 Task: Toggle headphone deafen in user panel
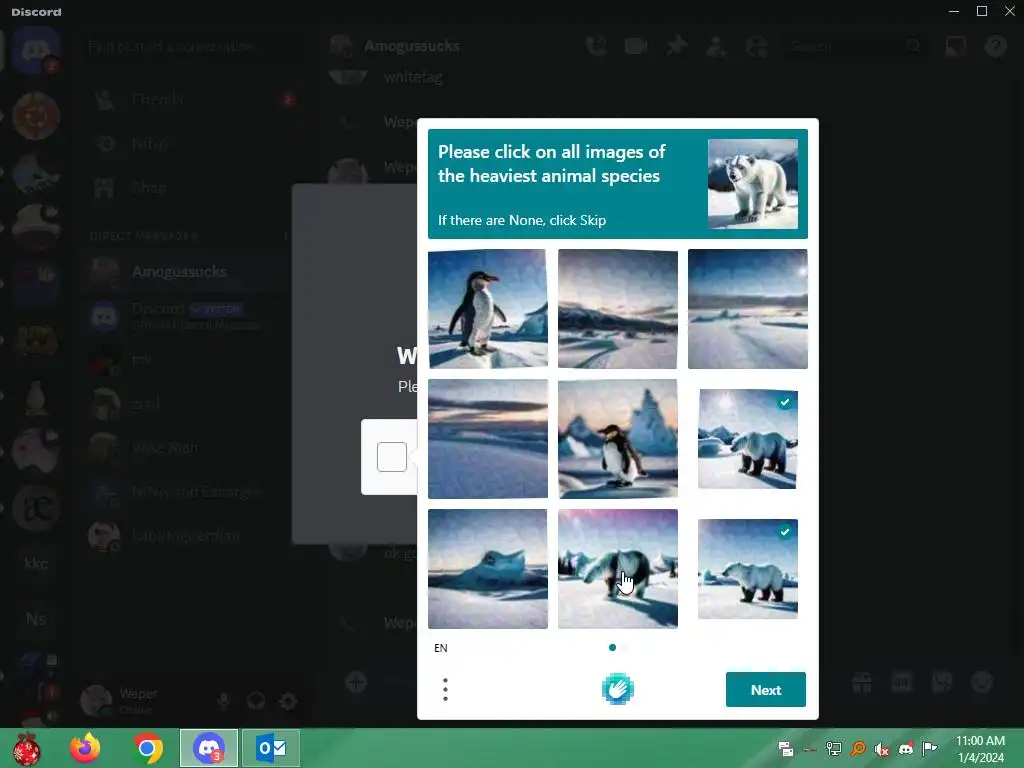(x=256, y=701)
